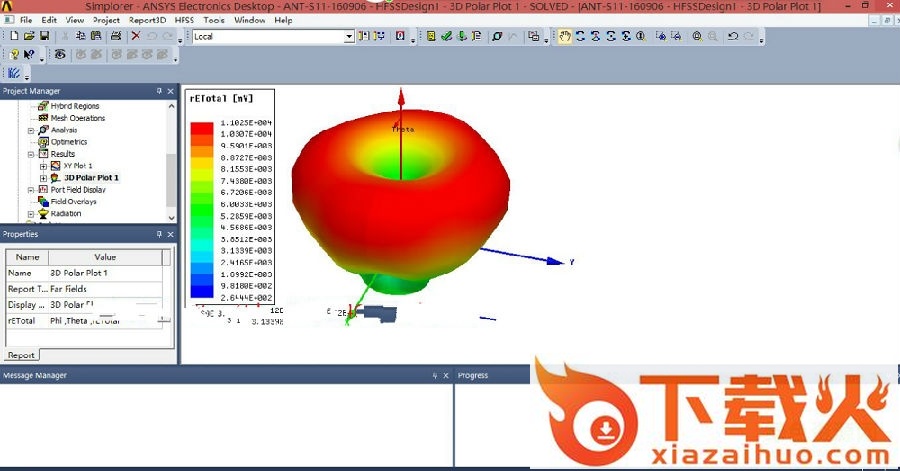Click the What's This help pointer icon

[x=29, y=55]
